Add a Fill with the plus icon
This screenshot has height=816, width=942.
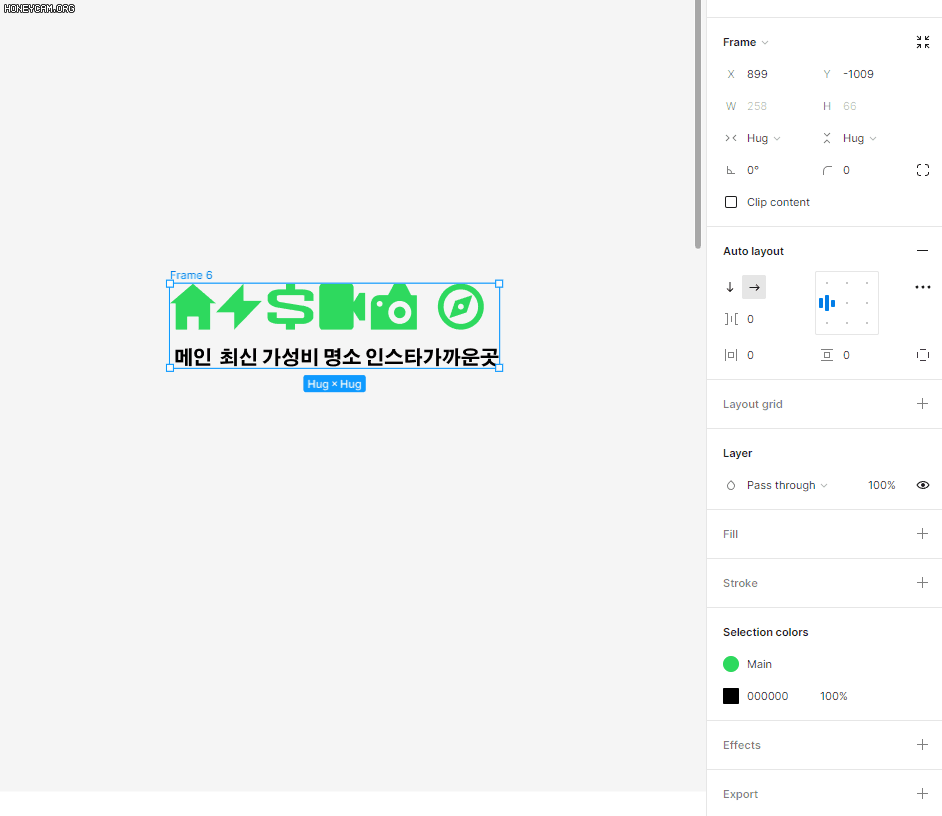click(922, 534)
